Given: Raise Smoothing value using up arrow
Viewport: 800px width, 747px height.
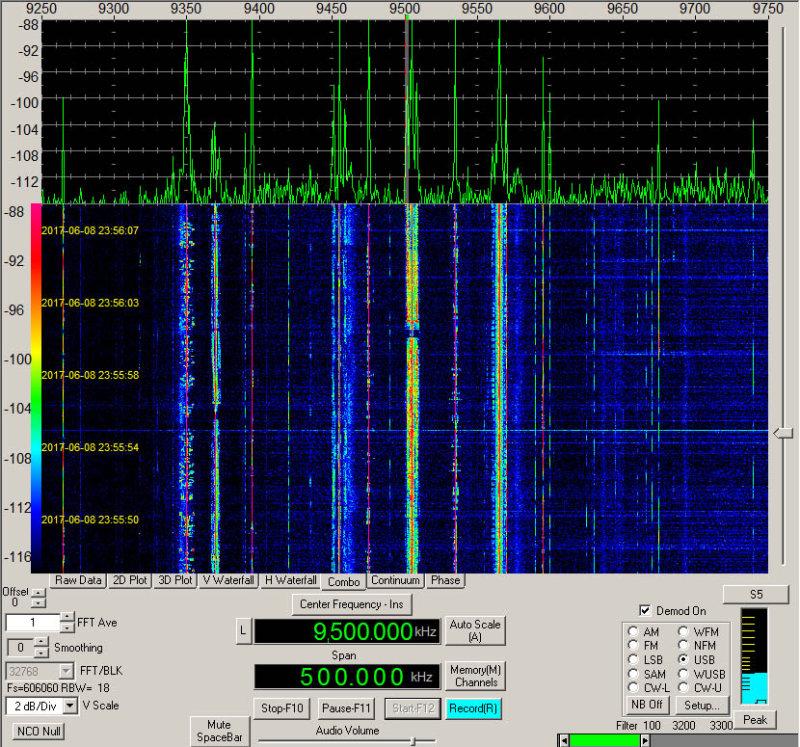Looking at the screenshot, I should 42,642.
